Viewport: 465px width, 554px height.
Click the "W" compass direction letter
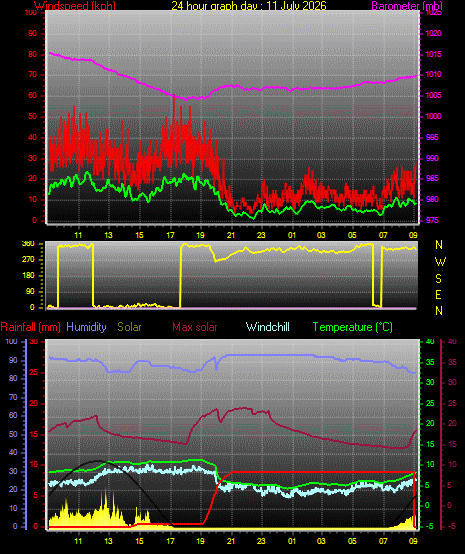point(440,262)
